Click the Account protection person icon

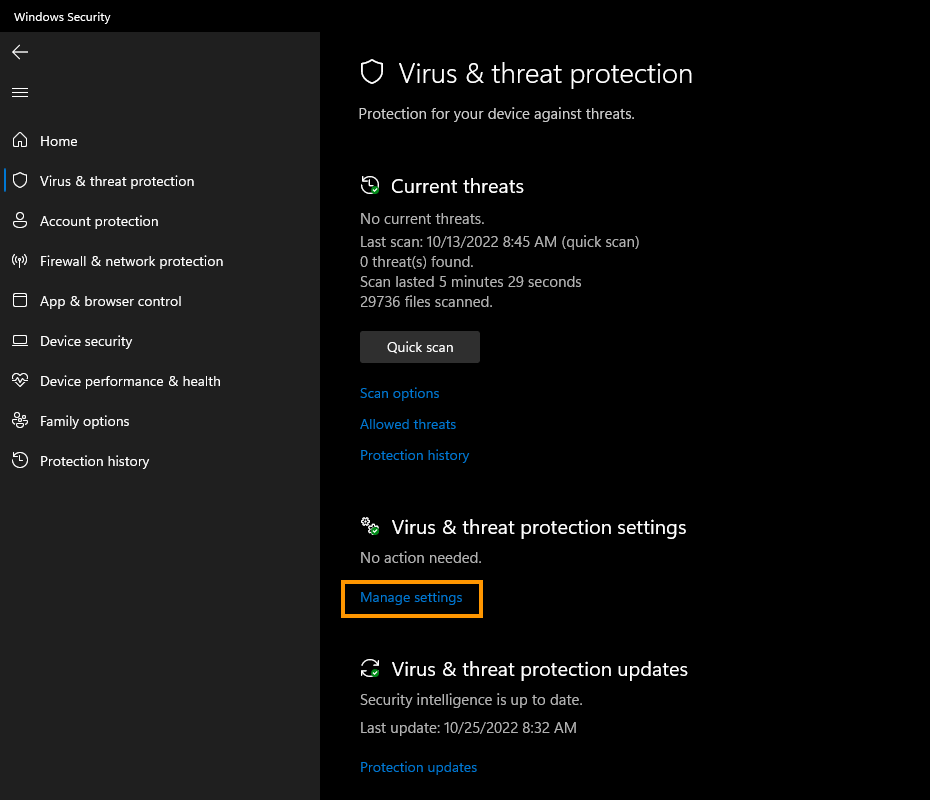coord(20,220)
